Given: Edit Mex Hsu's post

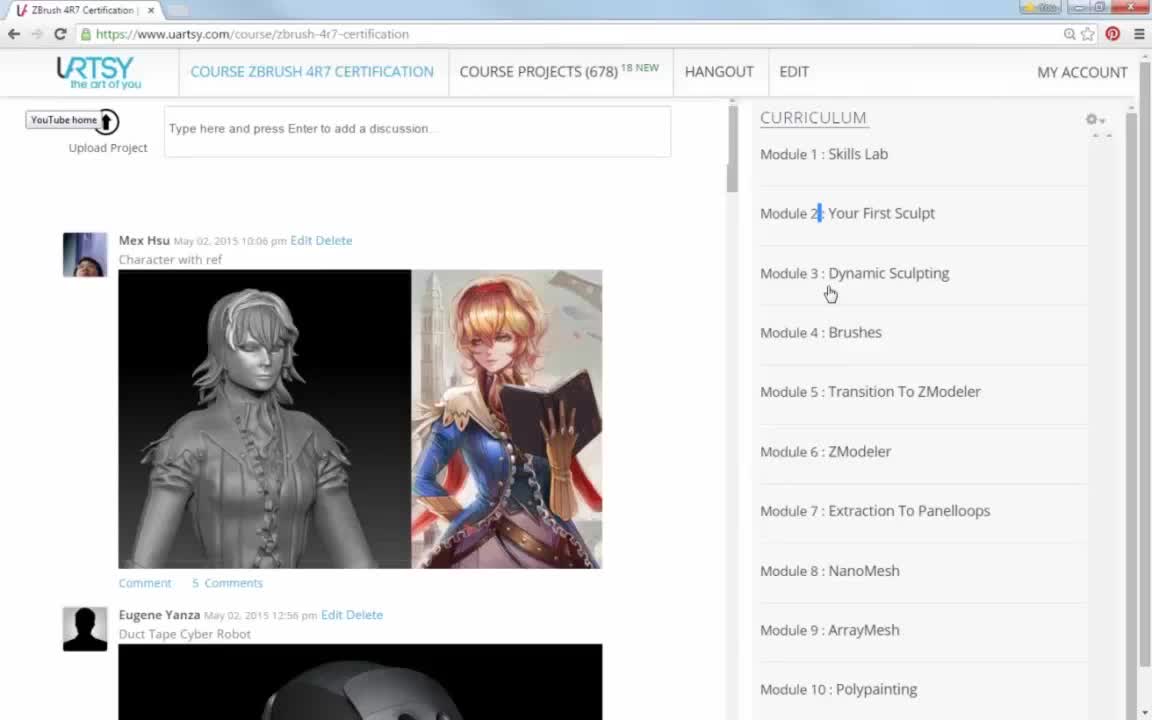Looking at the screenshot, I should (301, 240).
